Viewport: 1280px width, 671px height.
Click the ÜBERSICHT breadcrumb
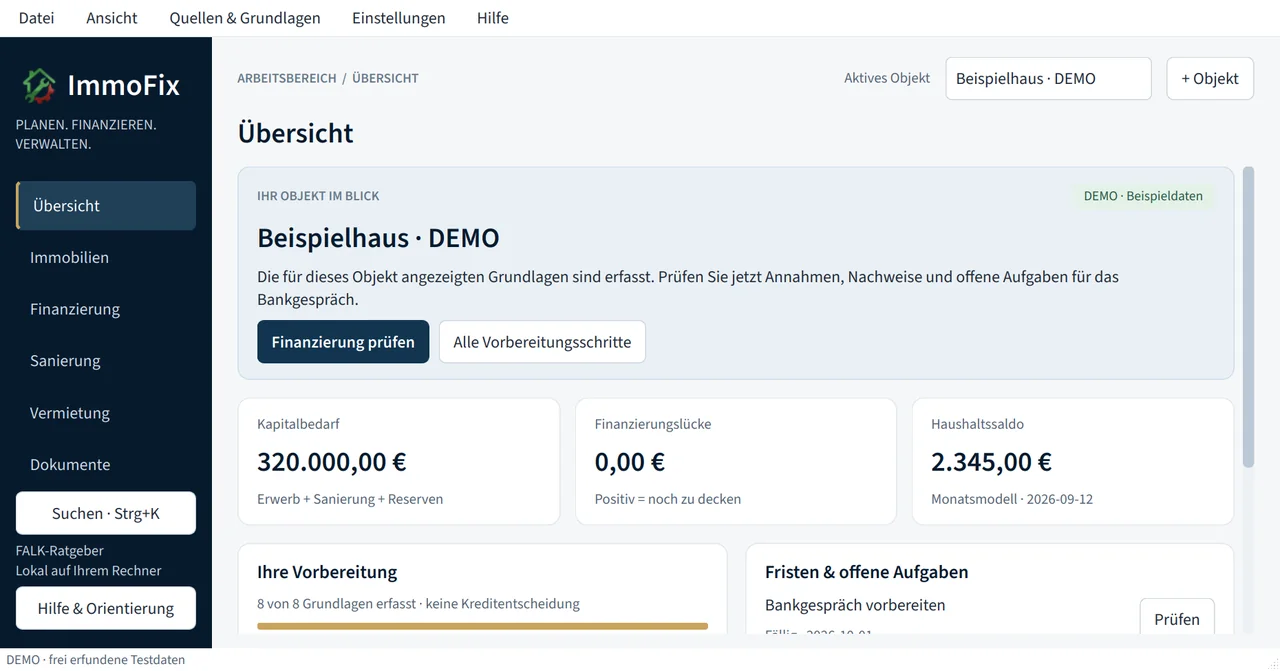click(x=385, y=78)
